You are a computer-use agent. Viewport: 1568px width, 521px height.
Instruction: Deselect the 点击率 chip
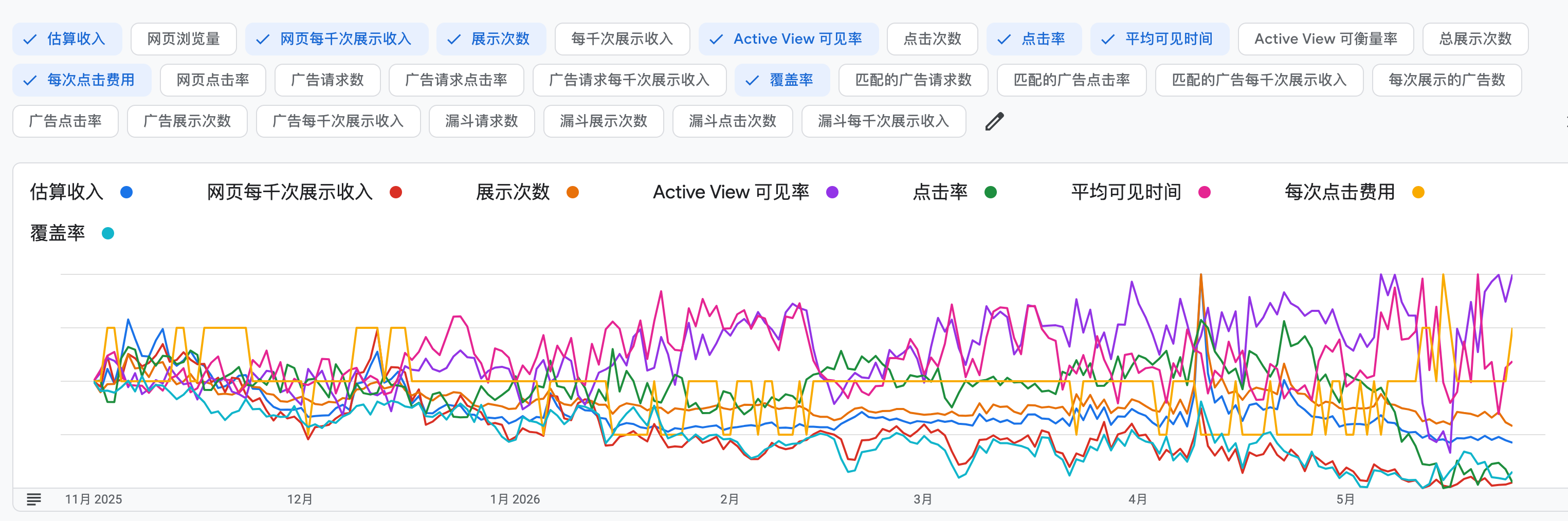1034,39
